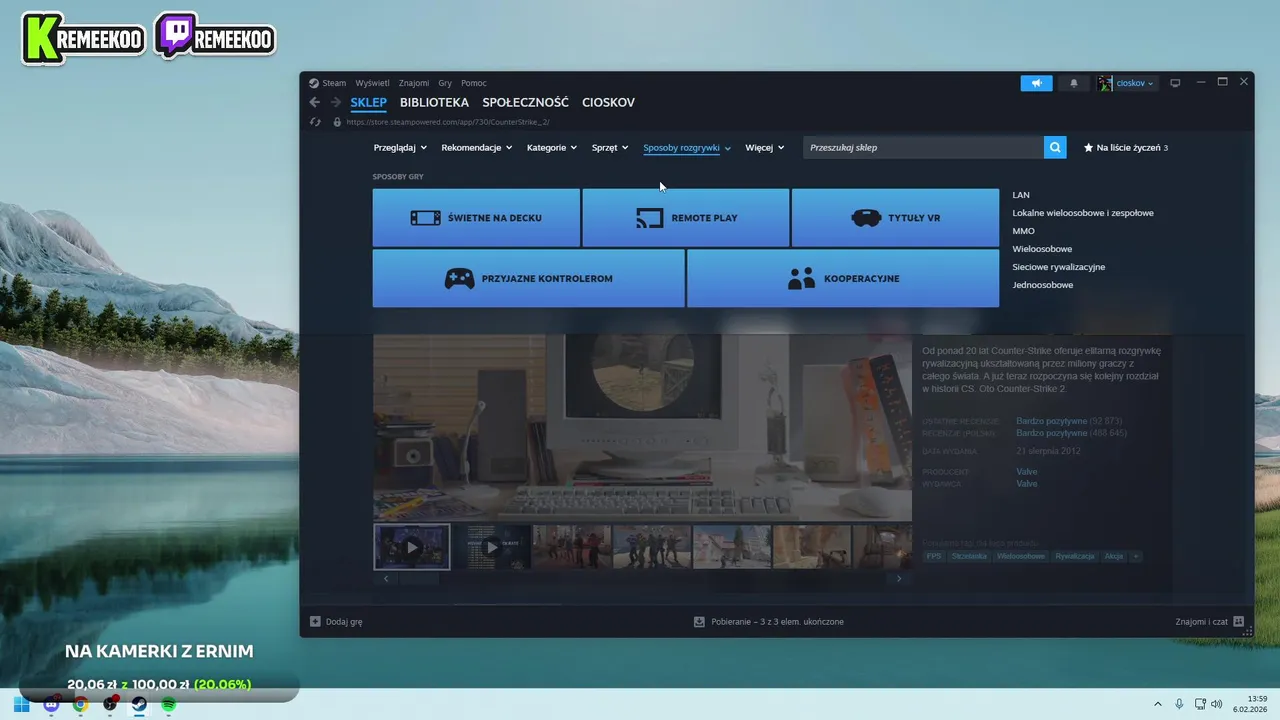Image resolution: width=1280 pixels, height=720 pixels.
Task: Expand the Kategorie dropdown
Action: pyautogui.click(x=552, y=147)
